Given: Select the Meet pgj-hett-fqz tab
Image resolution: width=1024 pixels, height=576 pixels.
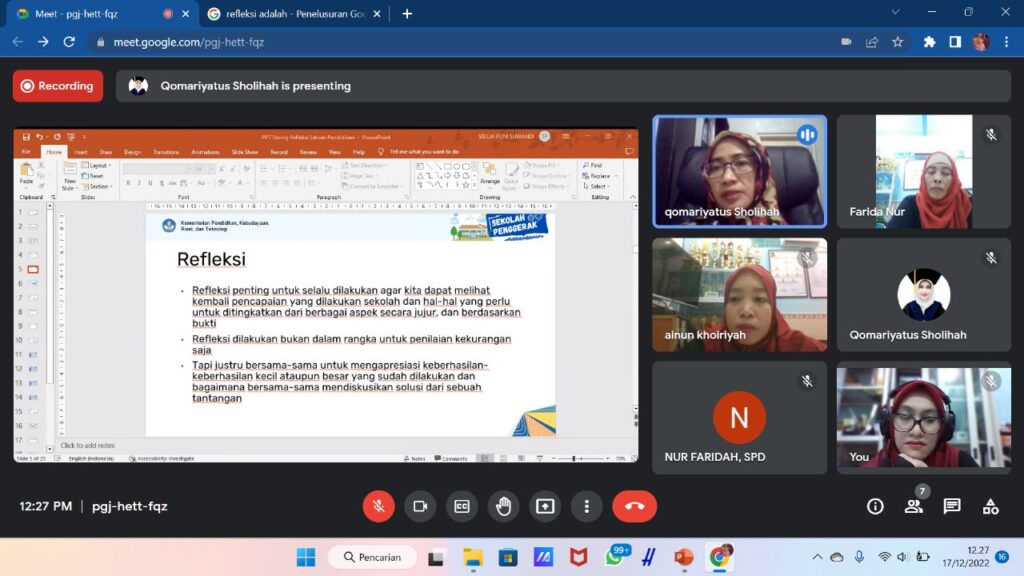Looking at the screenshot, I should (x=90, y=14).
